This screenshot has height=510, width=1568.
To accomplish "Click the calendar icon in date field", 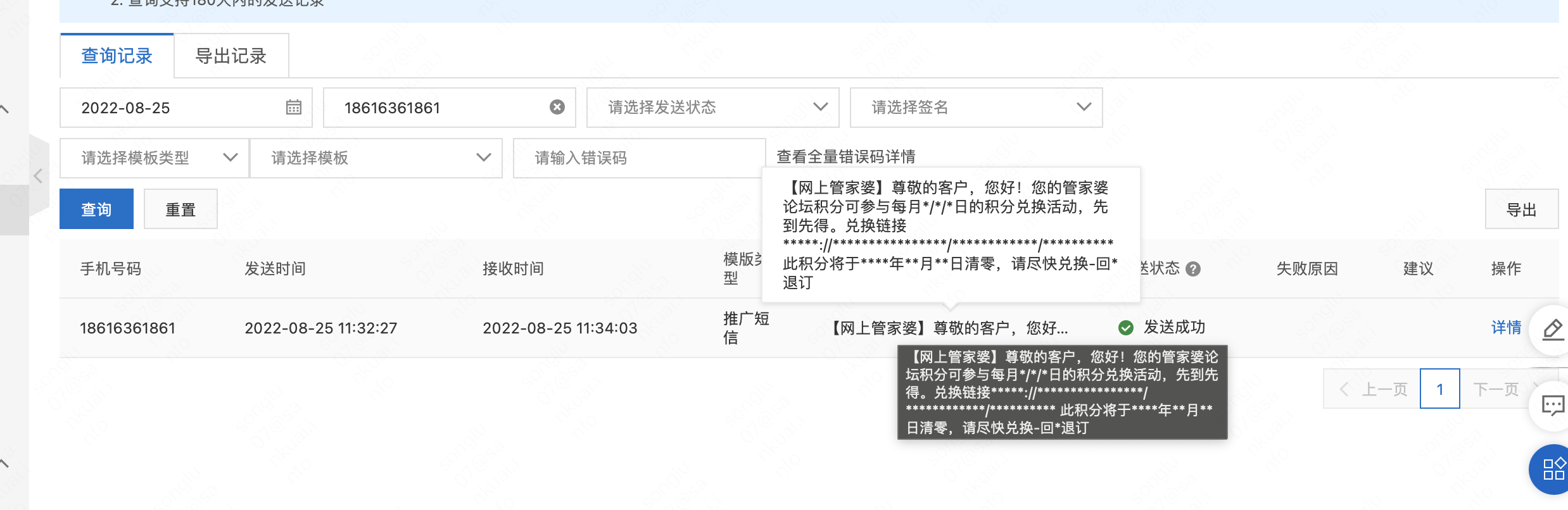I will click(x=293, y=108).
